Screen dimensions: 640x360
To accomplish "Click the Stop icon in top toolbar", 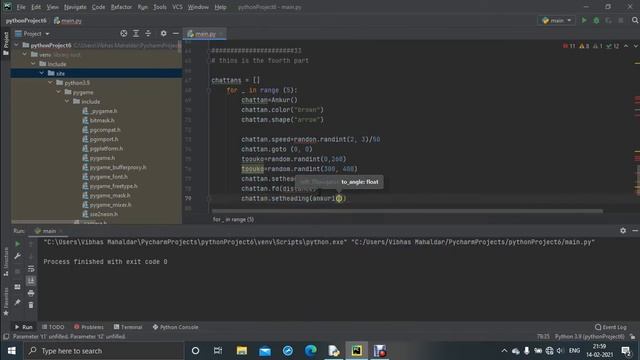I will 621,20.
